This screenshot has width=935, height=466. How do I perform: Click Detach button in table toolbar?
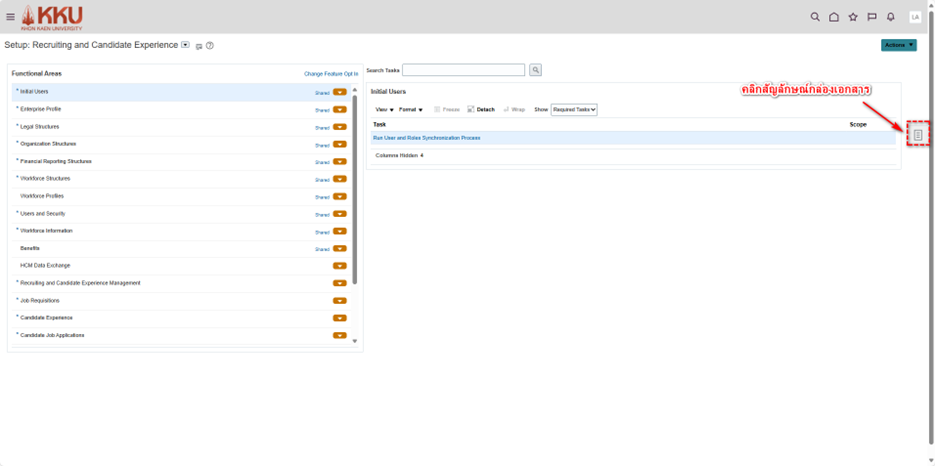tap(481, 110)
